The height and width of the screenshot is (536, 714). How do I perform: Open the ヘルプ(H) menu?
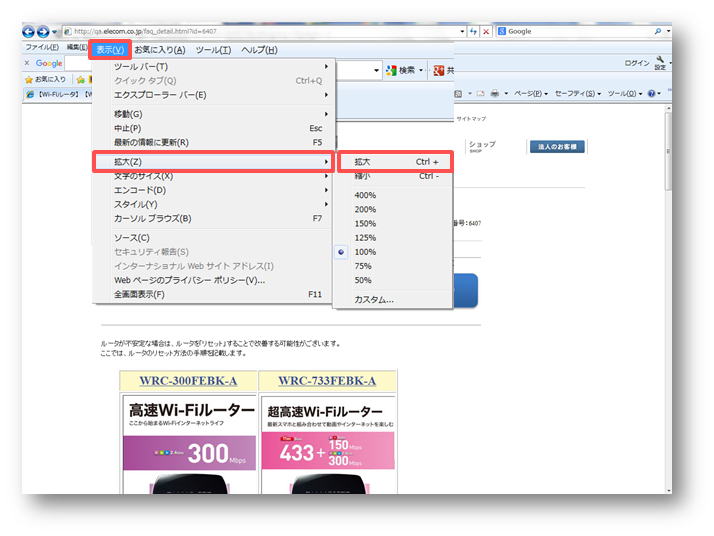259,50
